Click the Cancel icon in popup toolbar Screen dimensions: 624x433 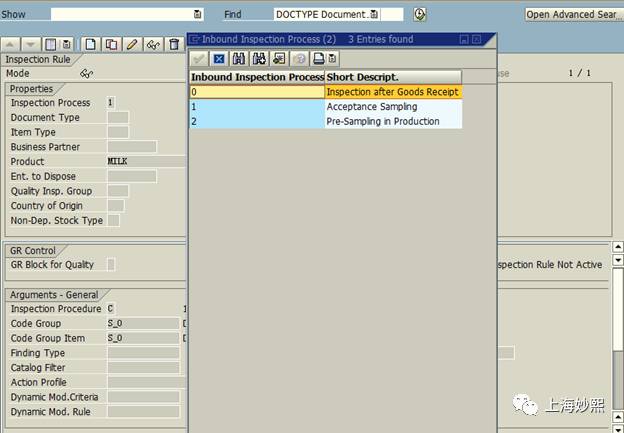coord(220,59)
